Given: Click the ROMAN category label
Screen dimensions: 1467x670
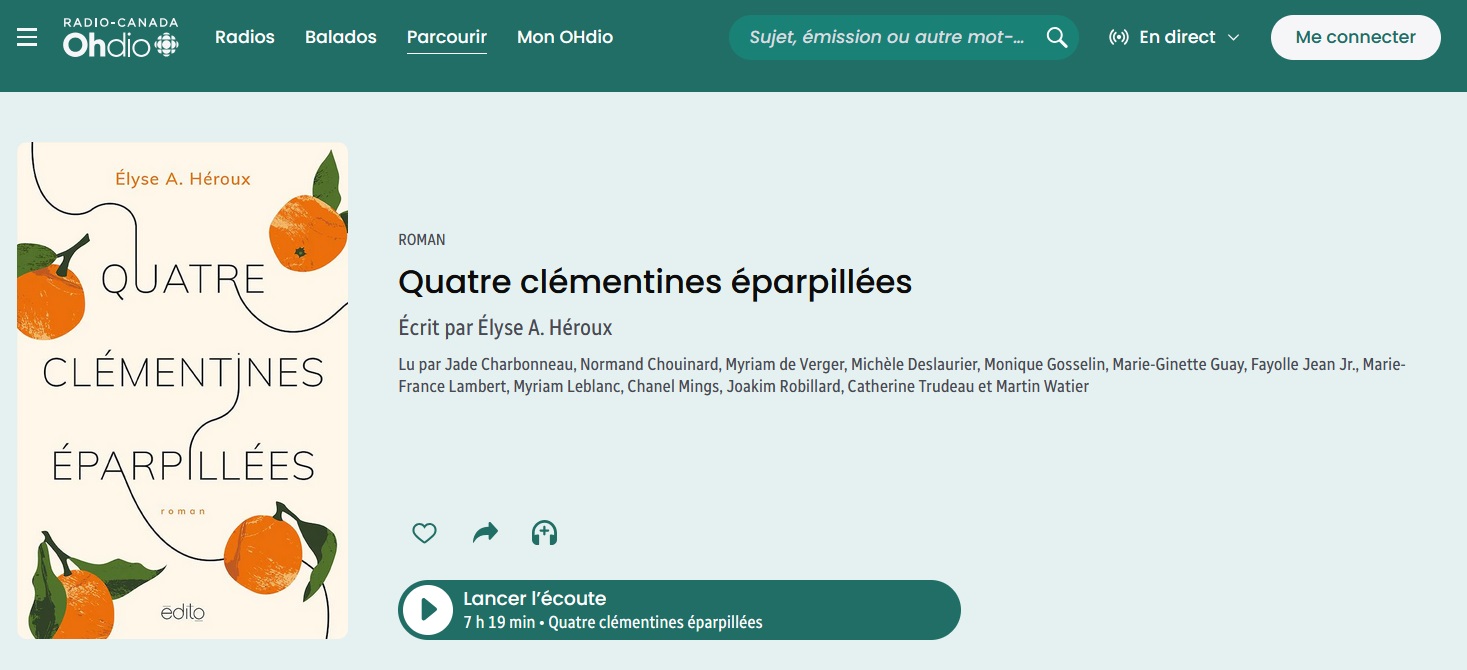Looking at the screenshot, I should tap(422, 240).
